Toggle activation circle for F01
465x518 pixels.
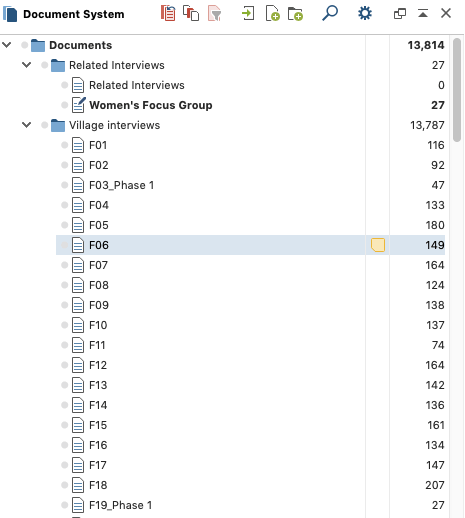coord(65,145)
